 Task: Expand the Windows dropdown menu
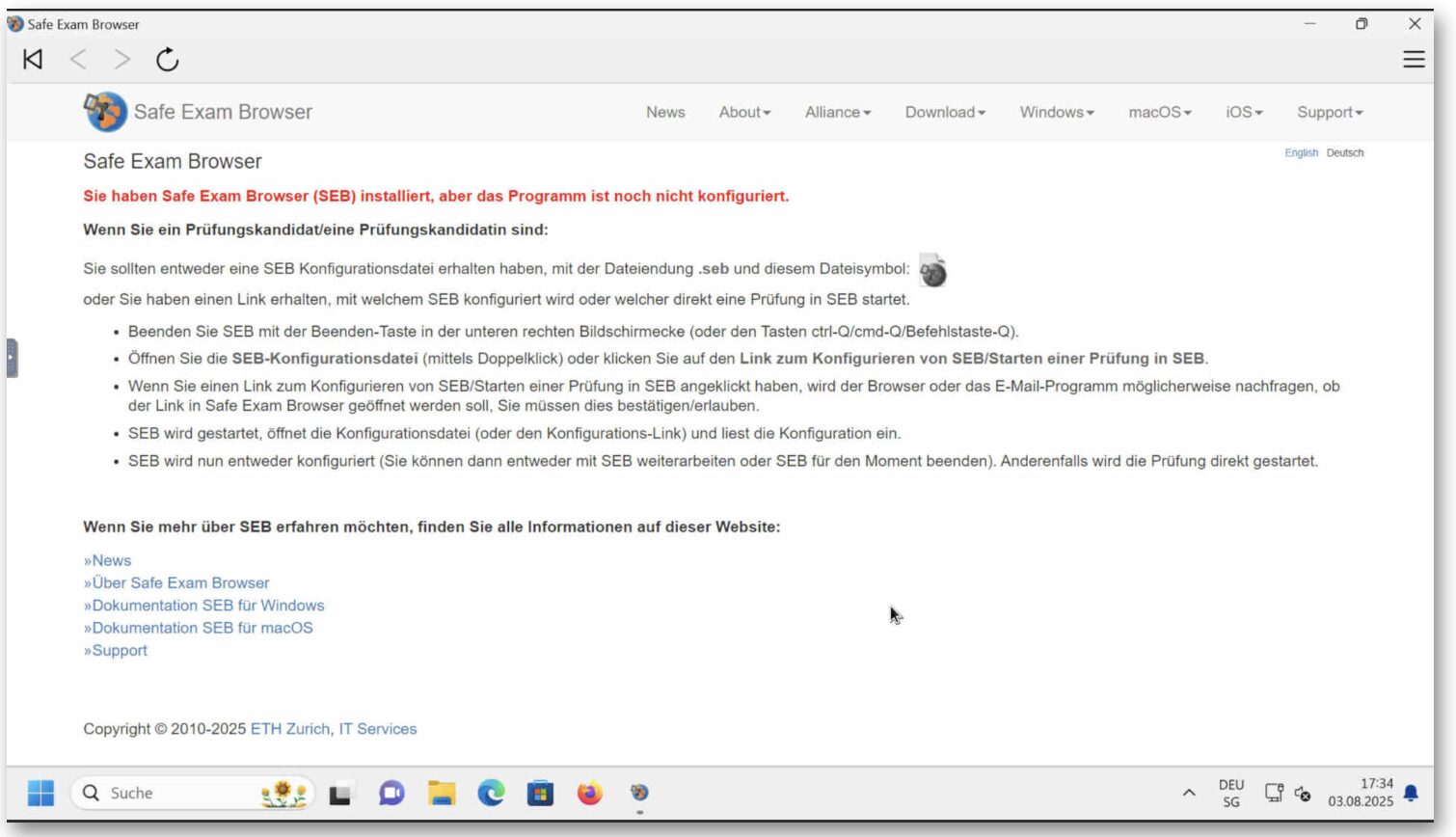tap(1057, 112)
